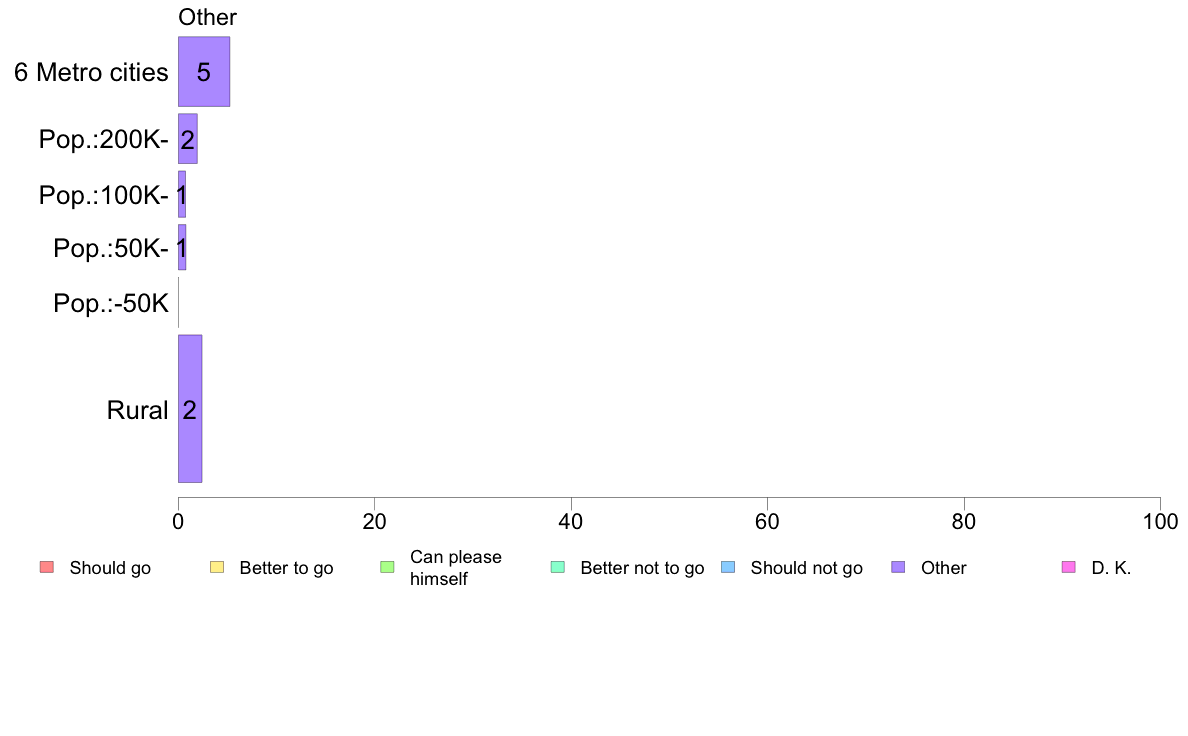Click the 40 axis tick label
Viewport: 1188px width, 736px height.
coord(571,521)
